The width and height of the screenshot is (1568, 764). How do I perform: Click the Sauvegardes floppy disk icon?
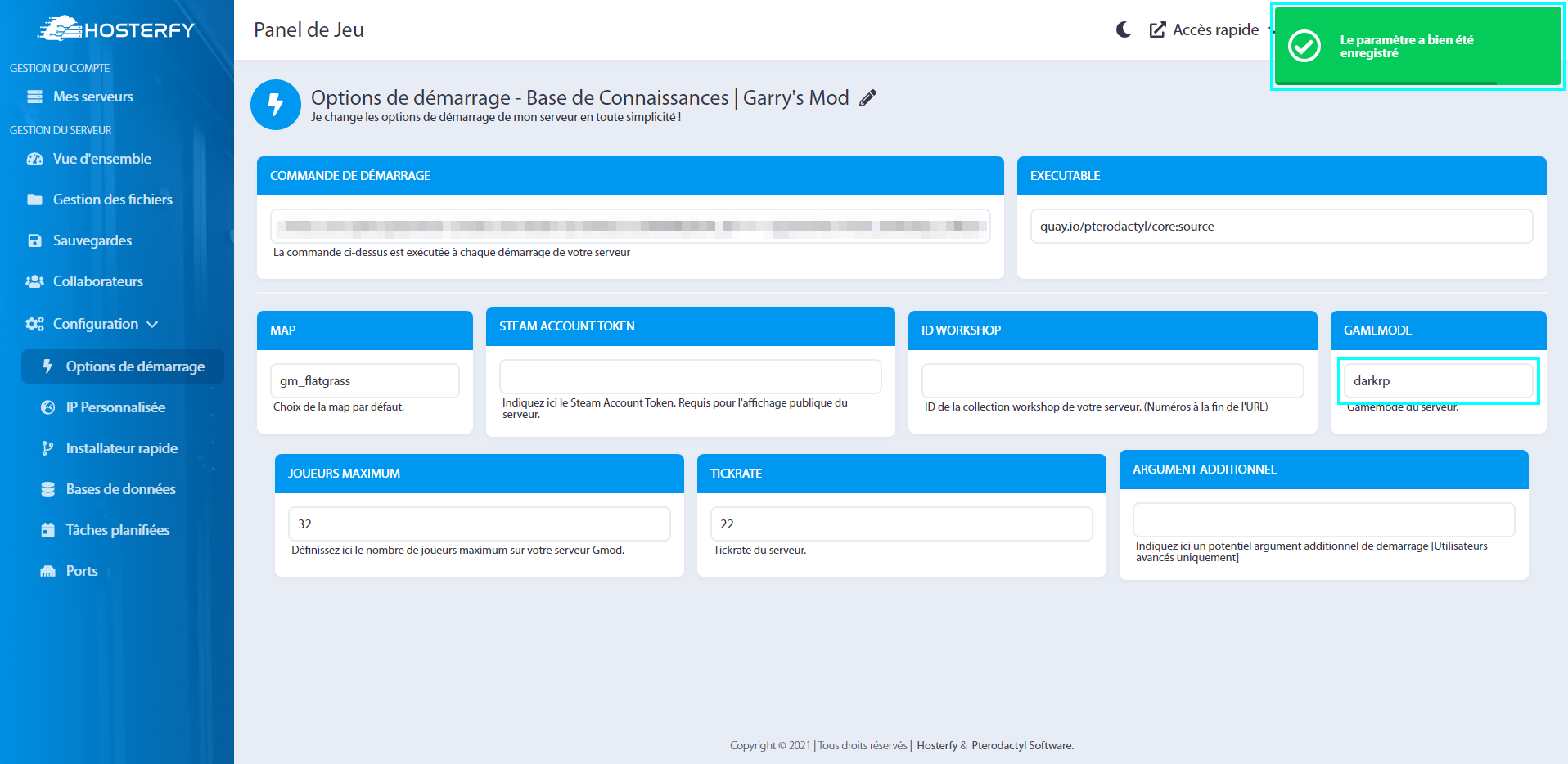tap(34, 240)
